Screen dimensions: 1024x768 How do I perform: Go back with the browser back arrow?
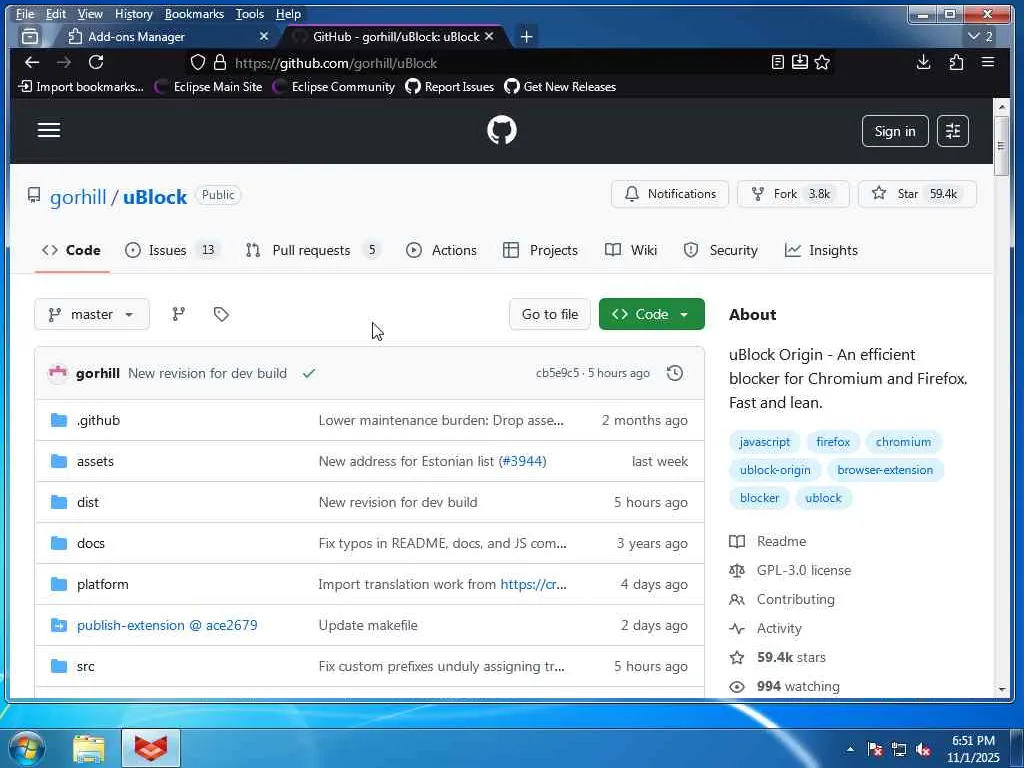[32, 62]
